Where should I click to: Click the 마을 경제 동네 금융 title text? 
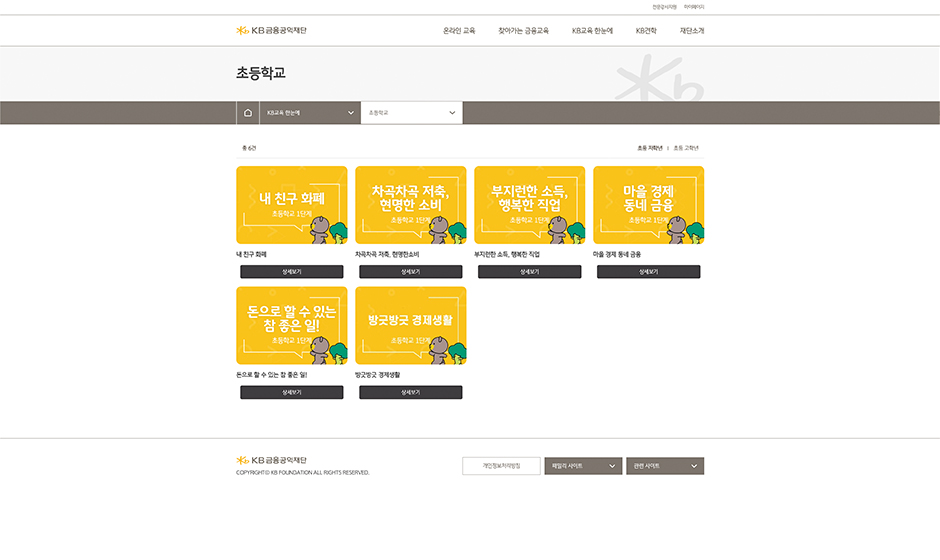617,254
